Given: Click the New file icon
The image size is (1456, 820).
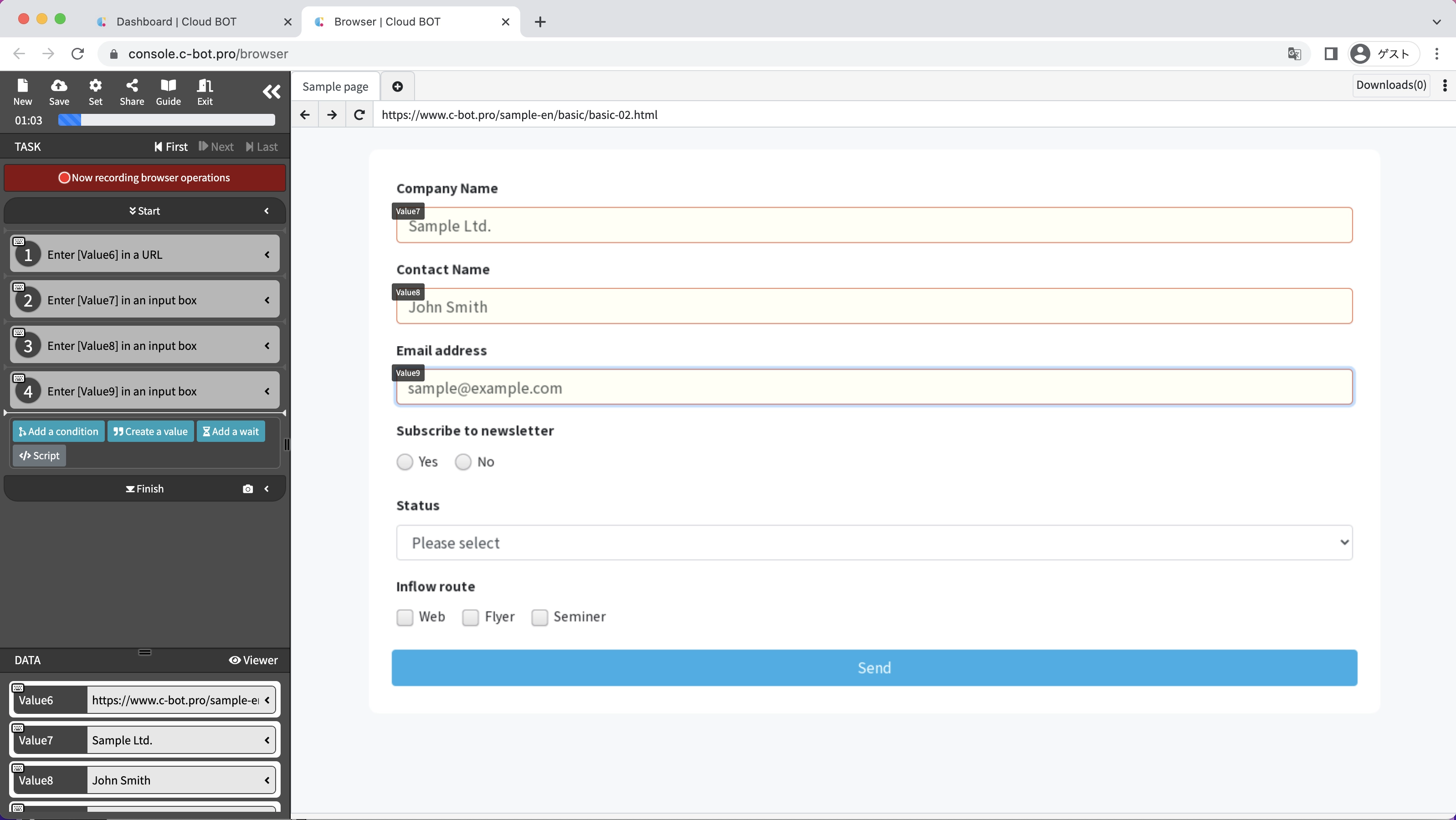Looking at the screenshot, I should click(x=23, y=86).
